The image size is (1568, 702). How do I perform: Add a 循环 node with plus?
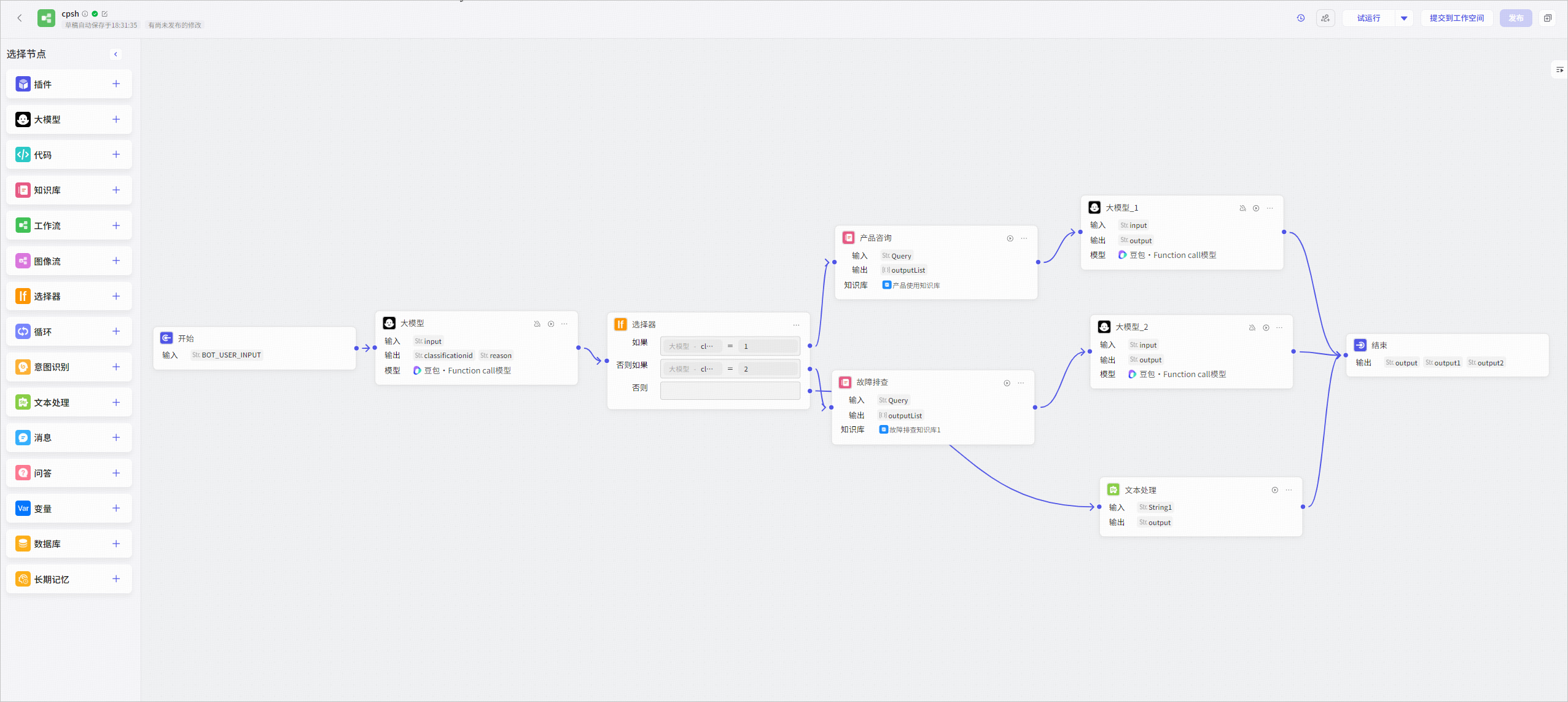tap(116, 331)
